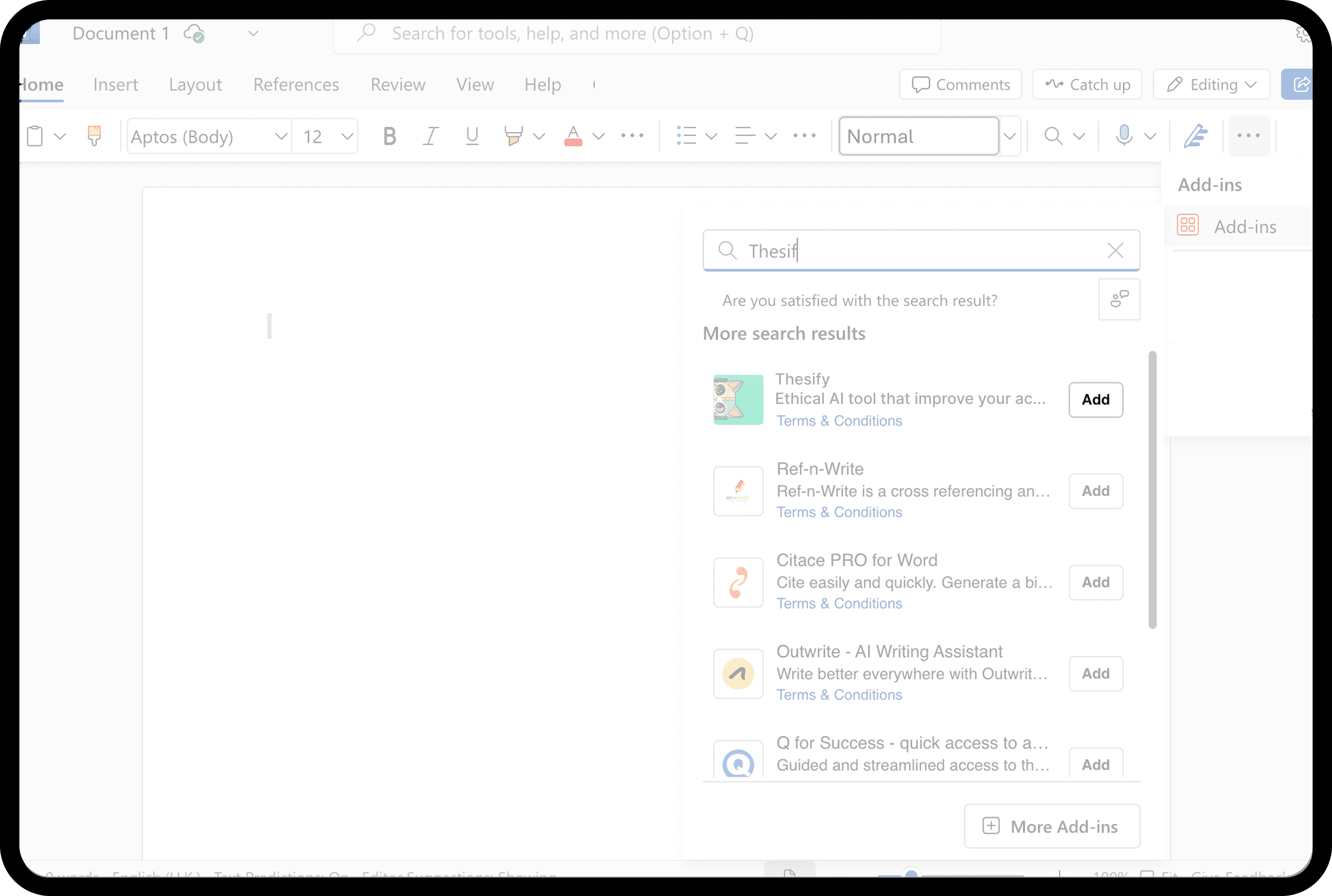Expand the alignment options arrow

(x=771, y=136)
